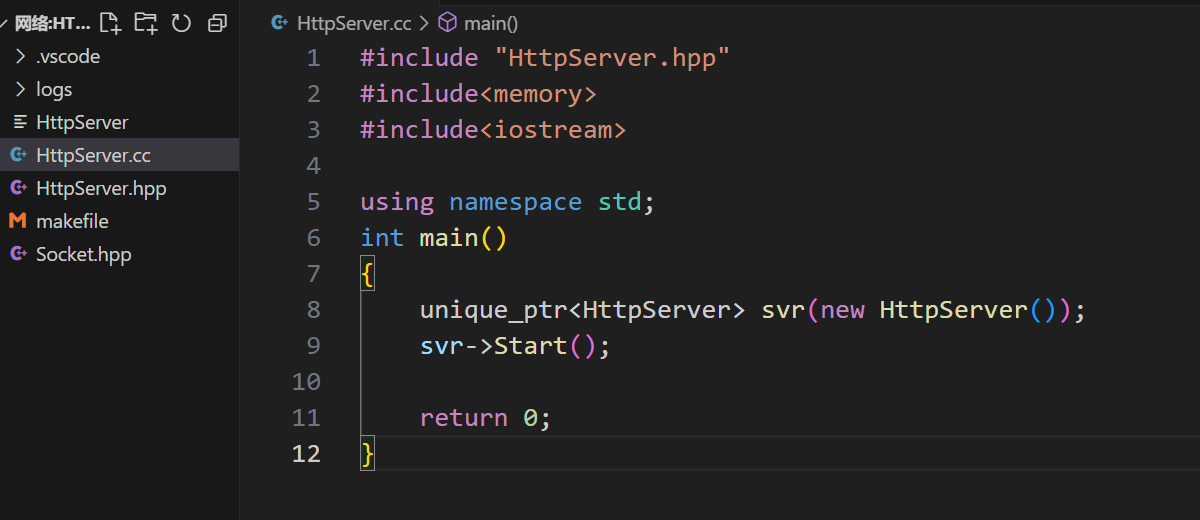Click main() symbol in the breadcrumb

[491, 23]
